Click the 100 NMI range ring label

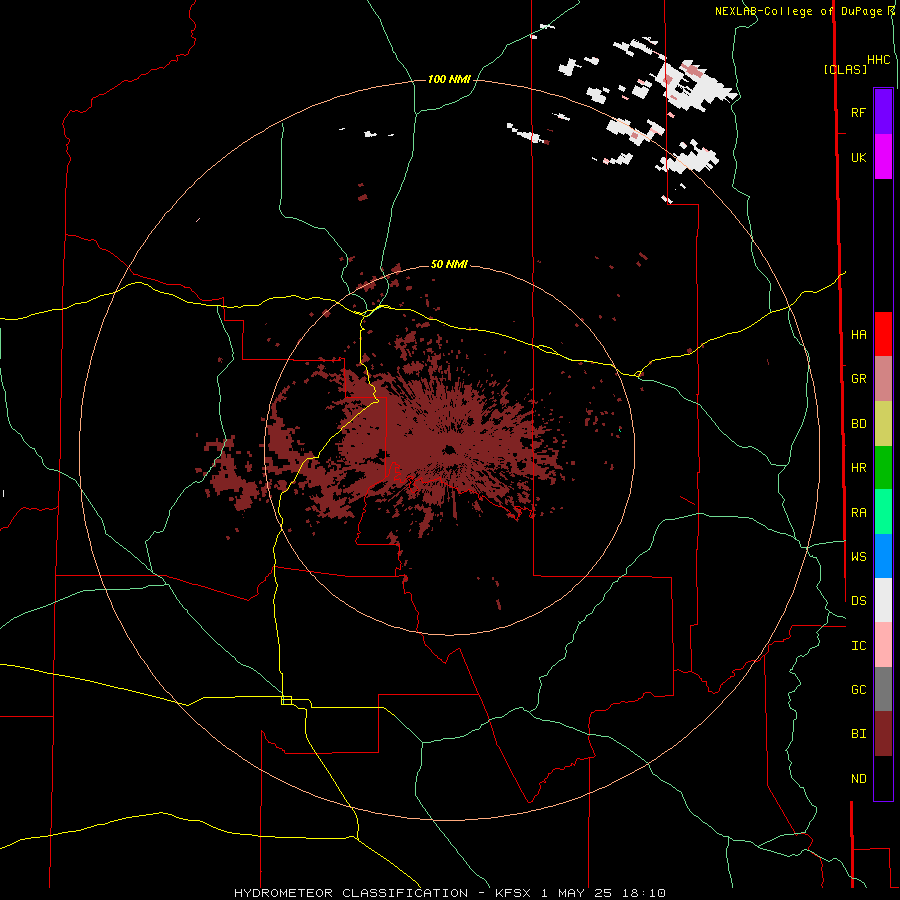point(449,79)
